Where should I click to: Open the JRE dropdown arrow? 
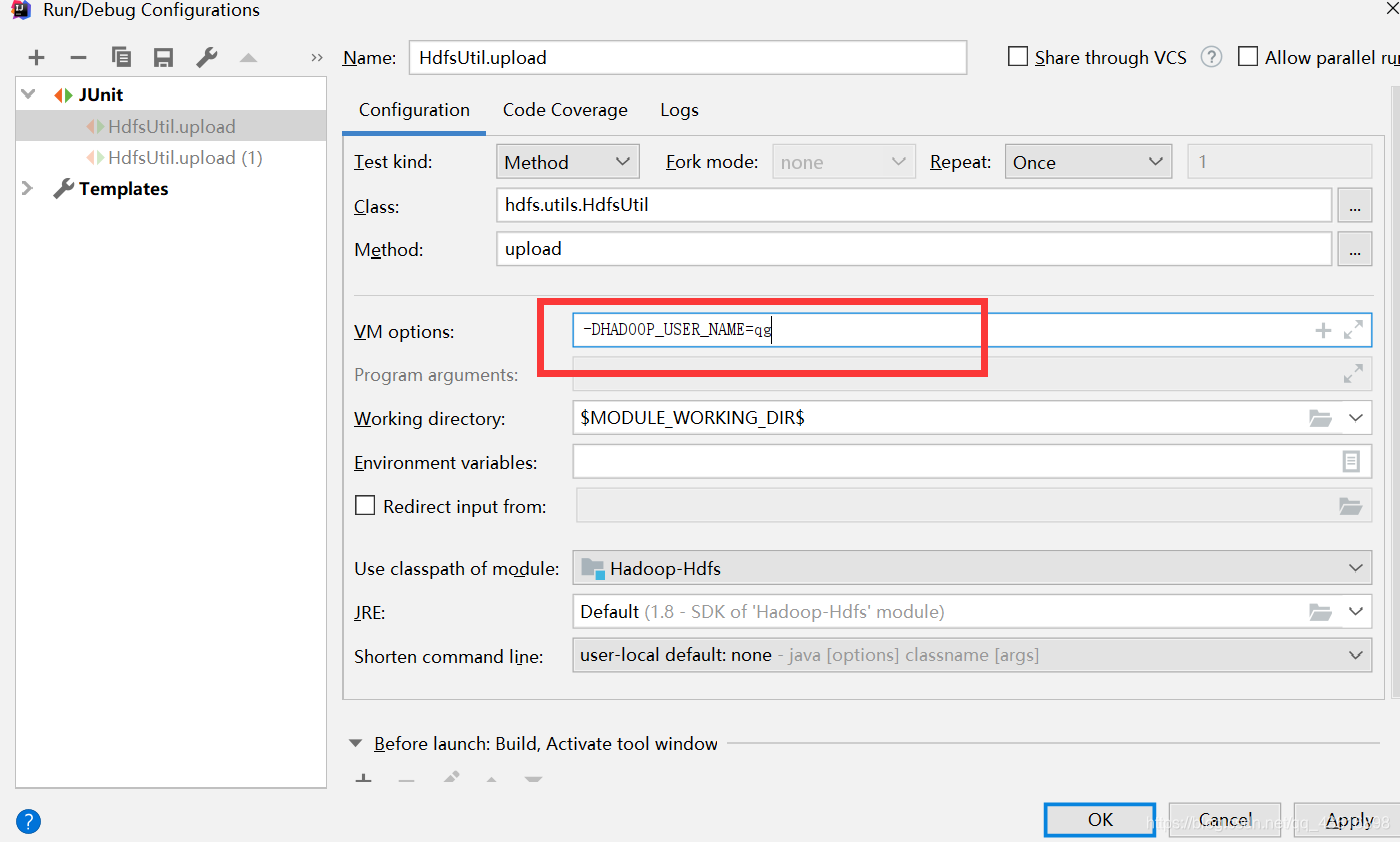coord(1356,611)
